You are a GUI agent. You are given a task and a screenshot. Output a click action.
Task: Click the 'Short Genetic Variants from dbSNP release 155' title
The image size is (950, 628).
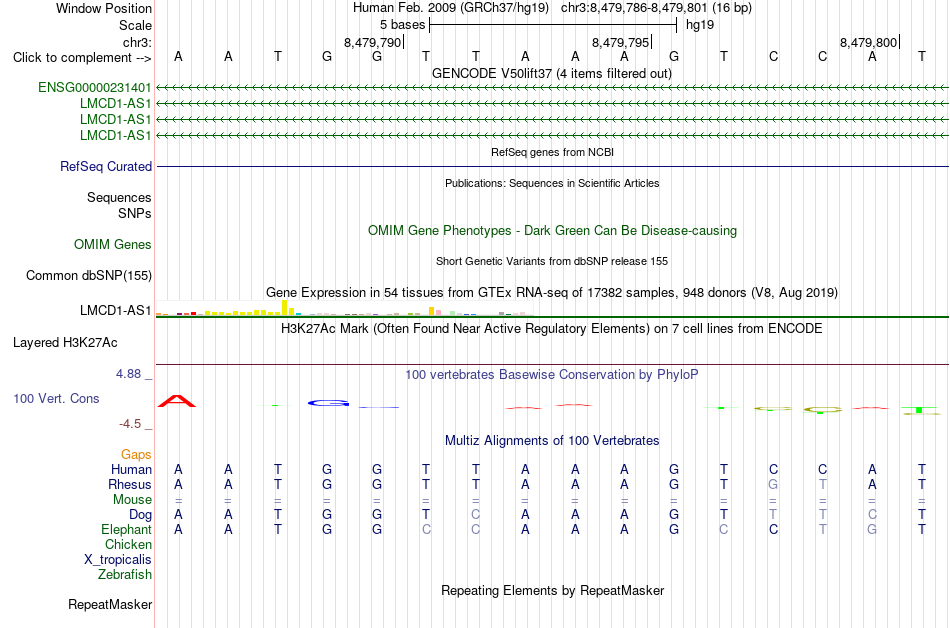[552, 261]
